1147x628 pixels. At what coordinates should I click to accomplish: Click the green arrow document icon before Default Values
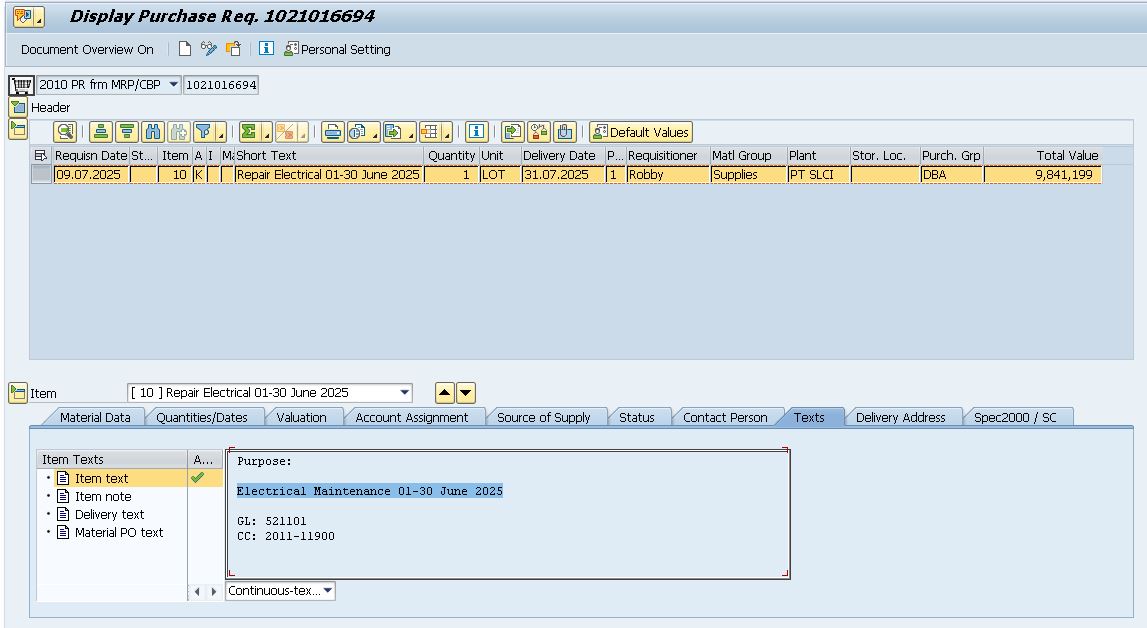[513, 132]
